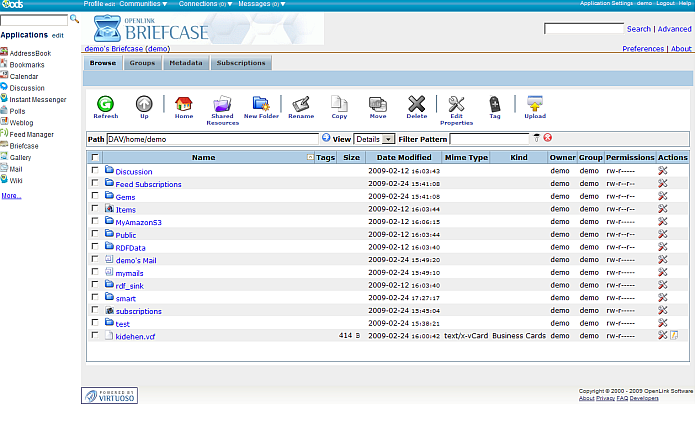Click the Tag toolbar icon
The height and width of the screenshot is (421, 700).
tap(494, 103)
